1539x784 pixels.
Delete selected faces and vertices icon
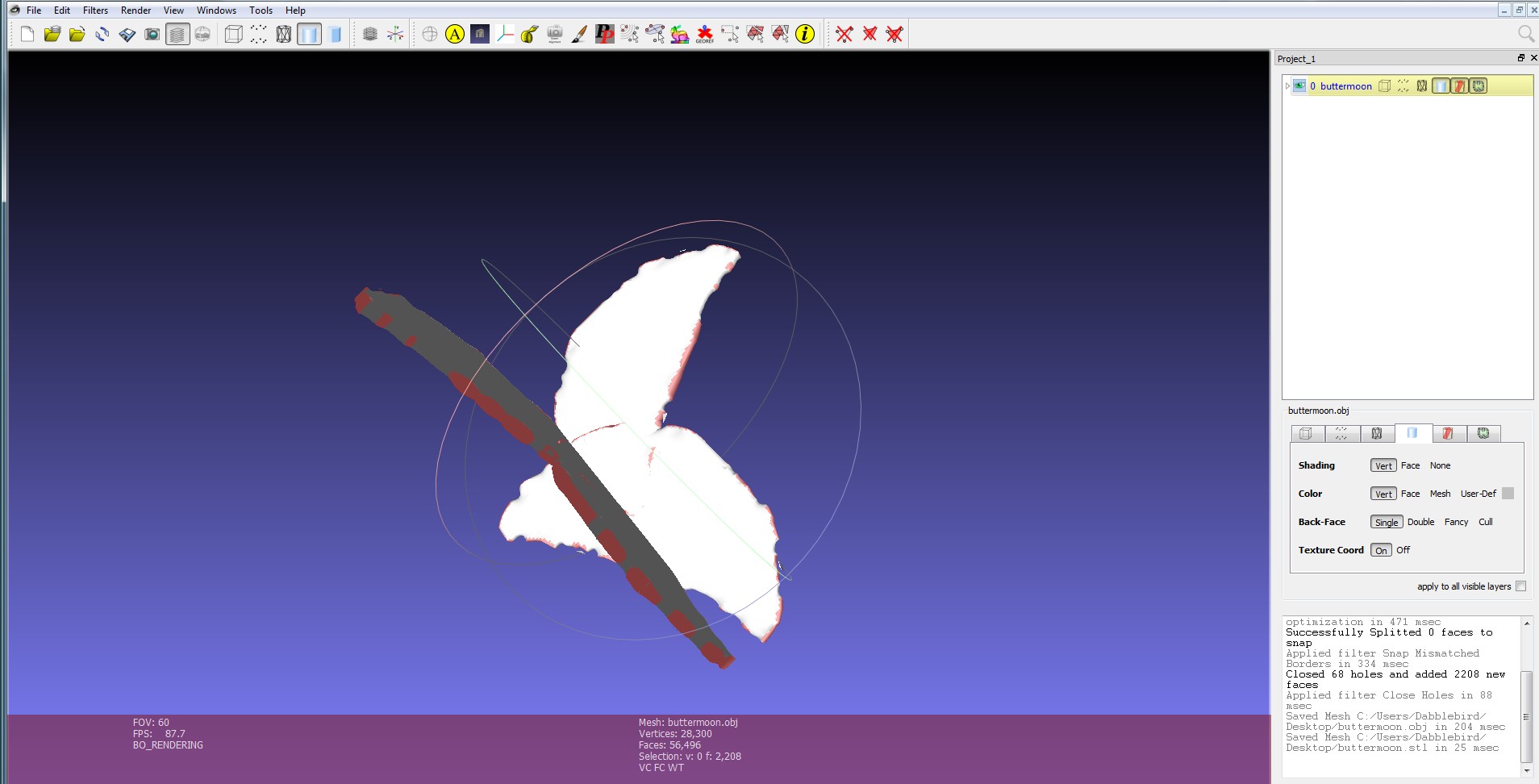point(895,34)
